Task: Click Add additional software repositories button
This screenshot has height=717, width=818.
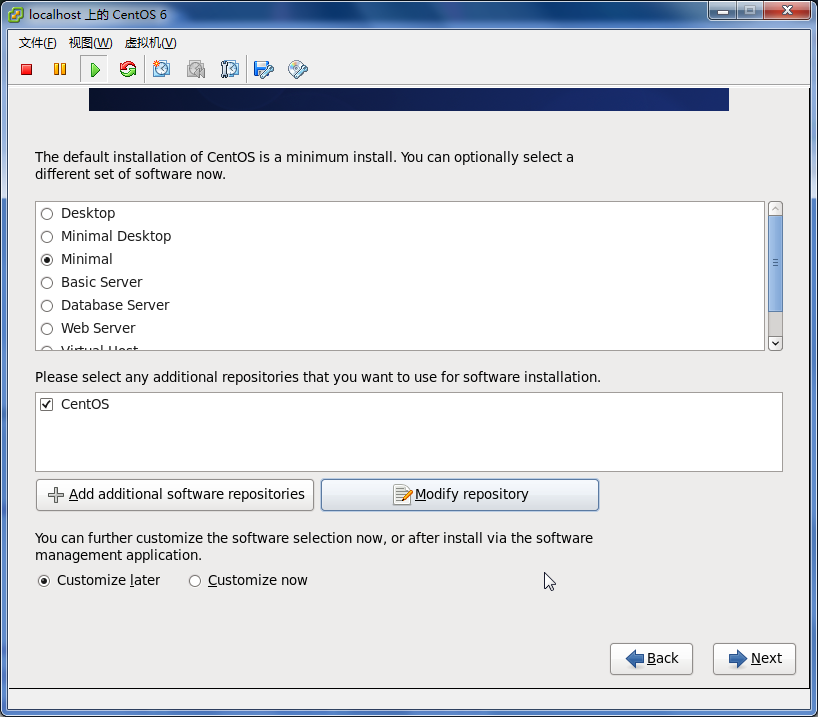Action: coord(175,495)
